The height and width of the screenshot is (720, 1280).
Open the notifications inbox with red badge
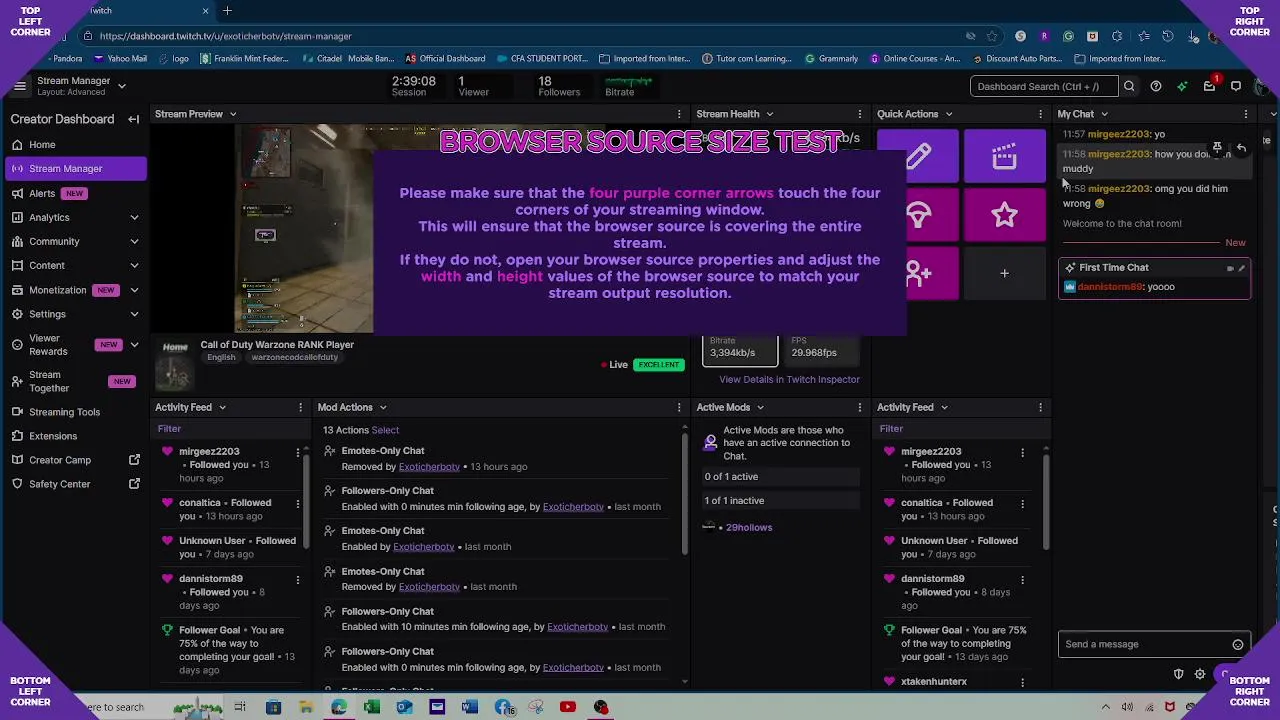click(x=1209, y=86)
